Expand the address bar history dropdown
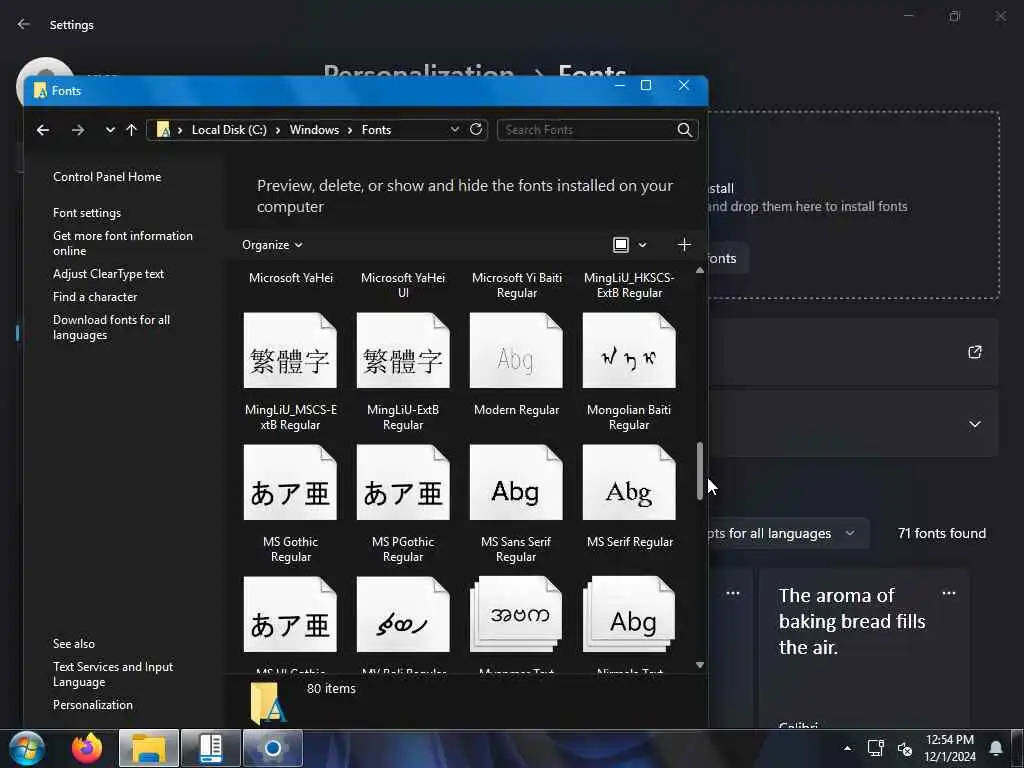 coord(455,129)
